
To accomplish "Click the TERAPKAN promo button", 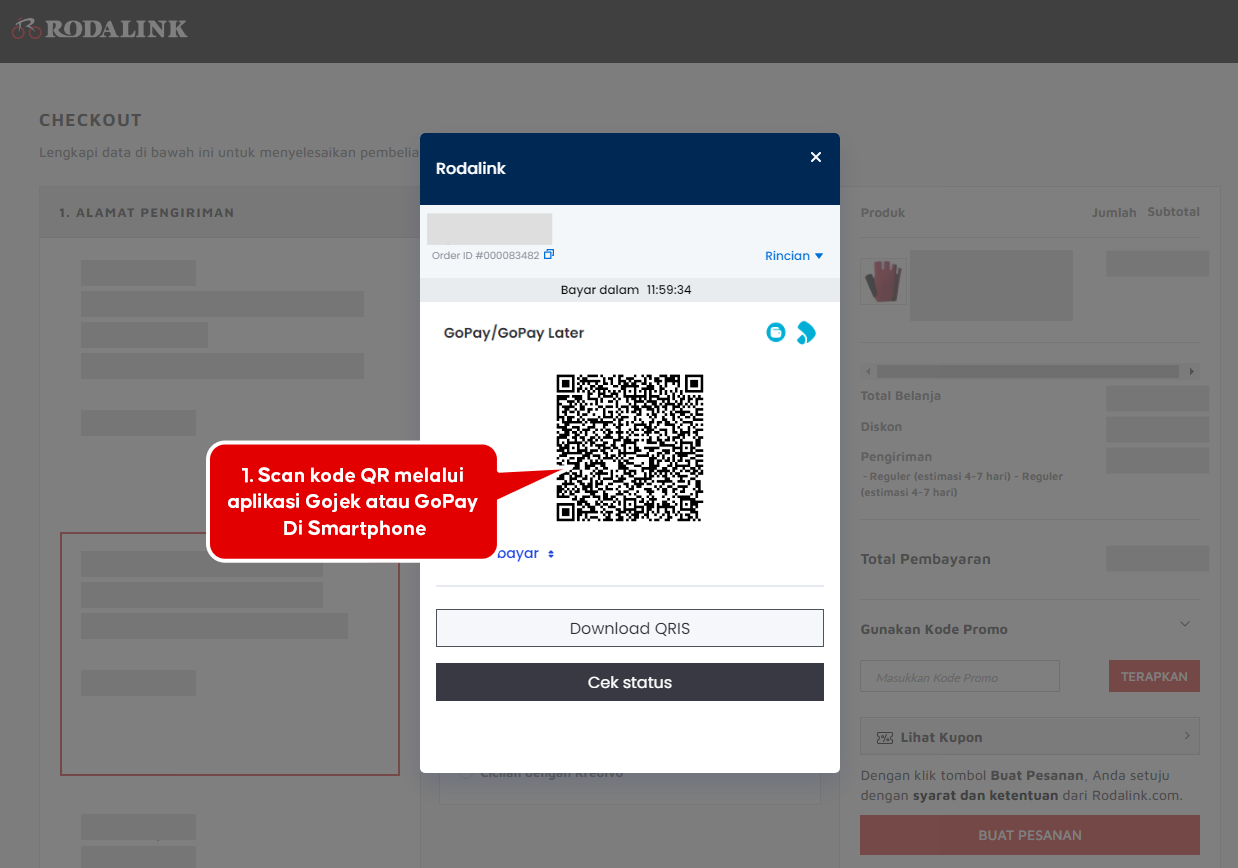I will (x=1154, y=676).
